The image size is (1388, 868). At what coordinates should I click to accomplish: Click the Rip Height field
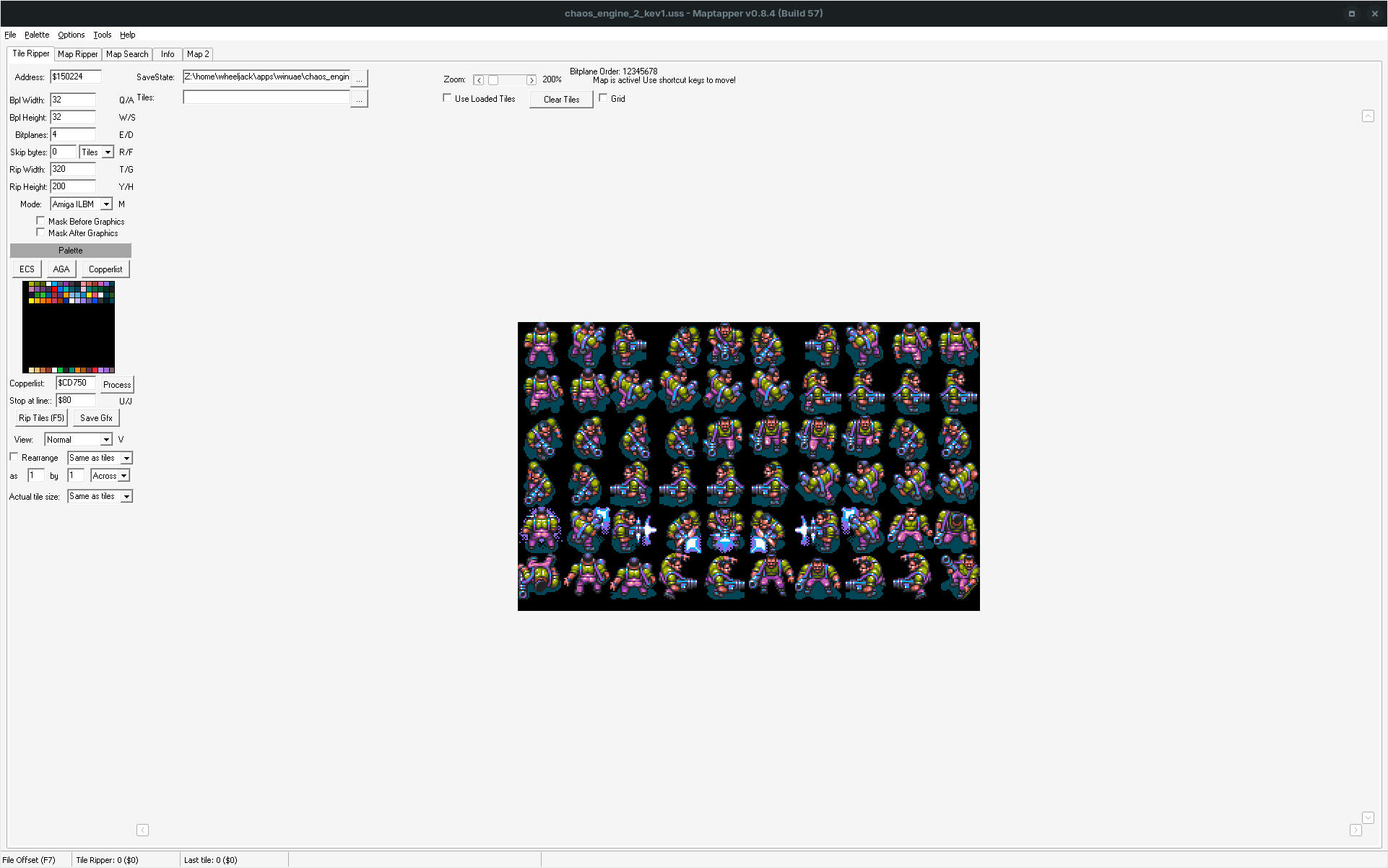point(73,186)
